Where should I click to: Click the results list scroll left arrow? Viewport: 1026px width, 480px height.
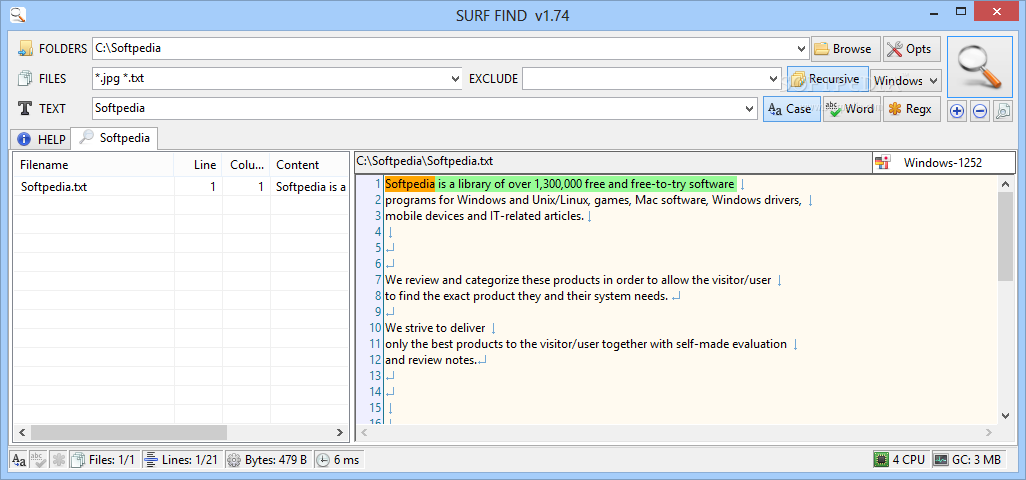tap(22, 432)
